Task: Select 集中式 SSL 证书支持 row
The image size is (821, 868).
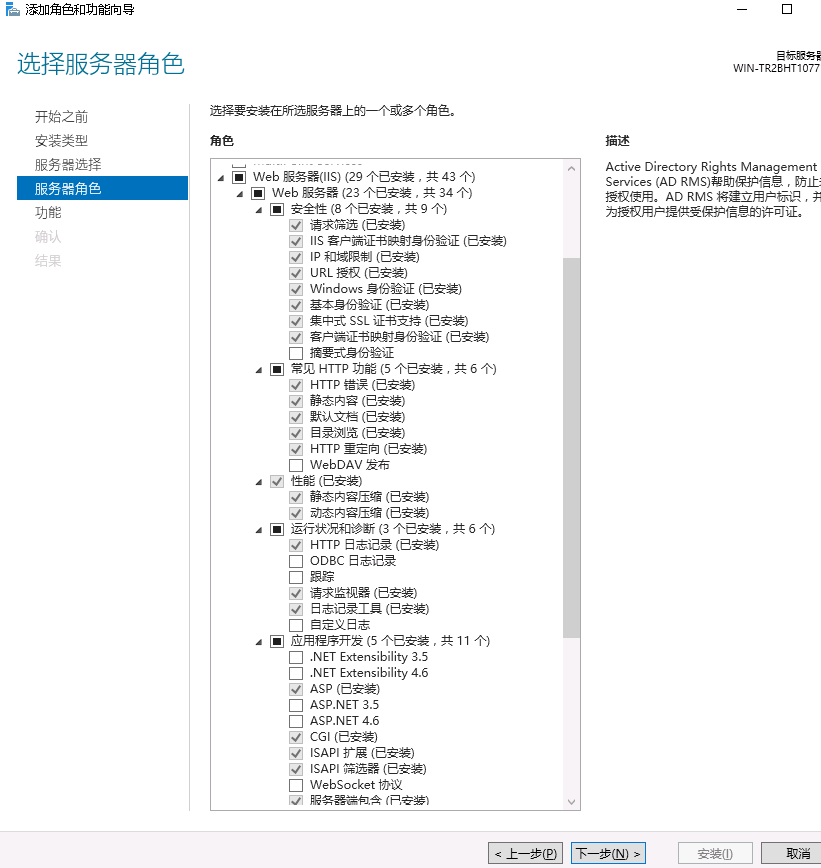Action: pos(389,321)
